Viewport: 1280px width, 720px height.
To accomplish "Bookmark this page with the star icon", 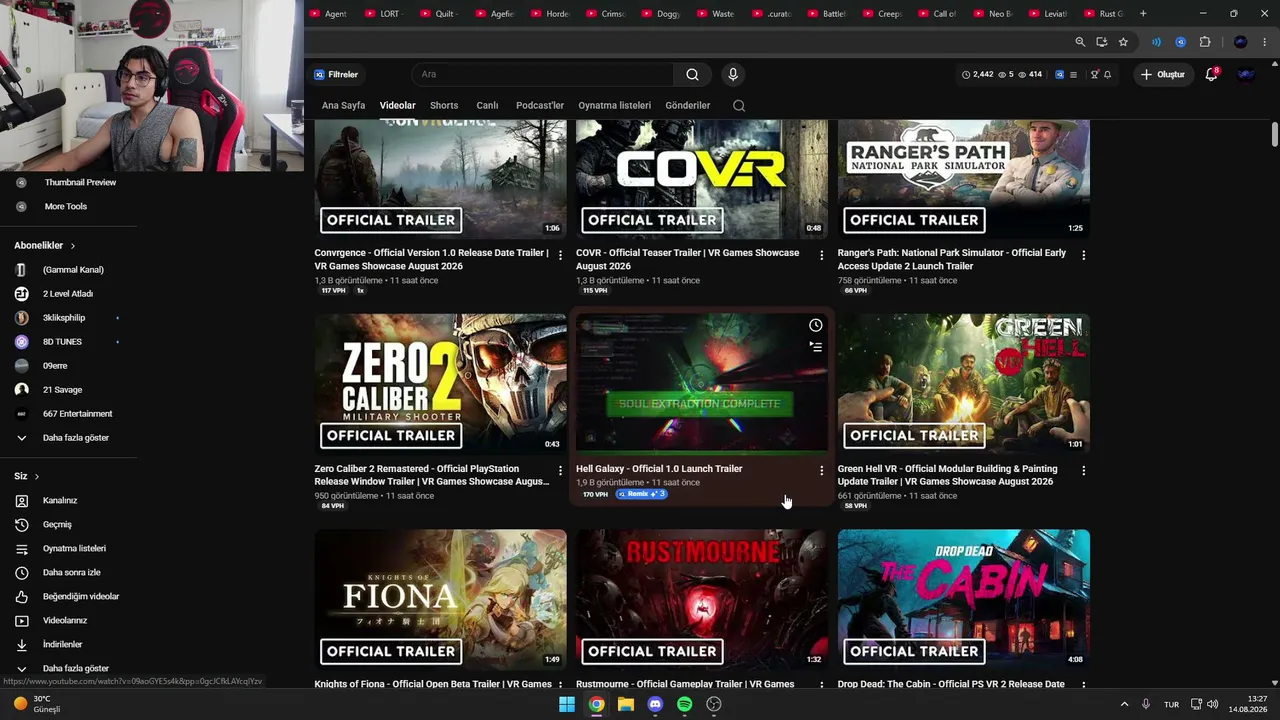I will tap(1123, 42).
